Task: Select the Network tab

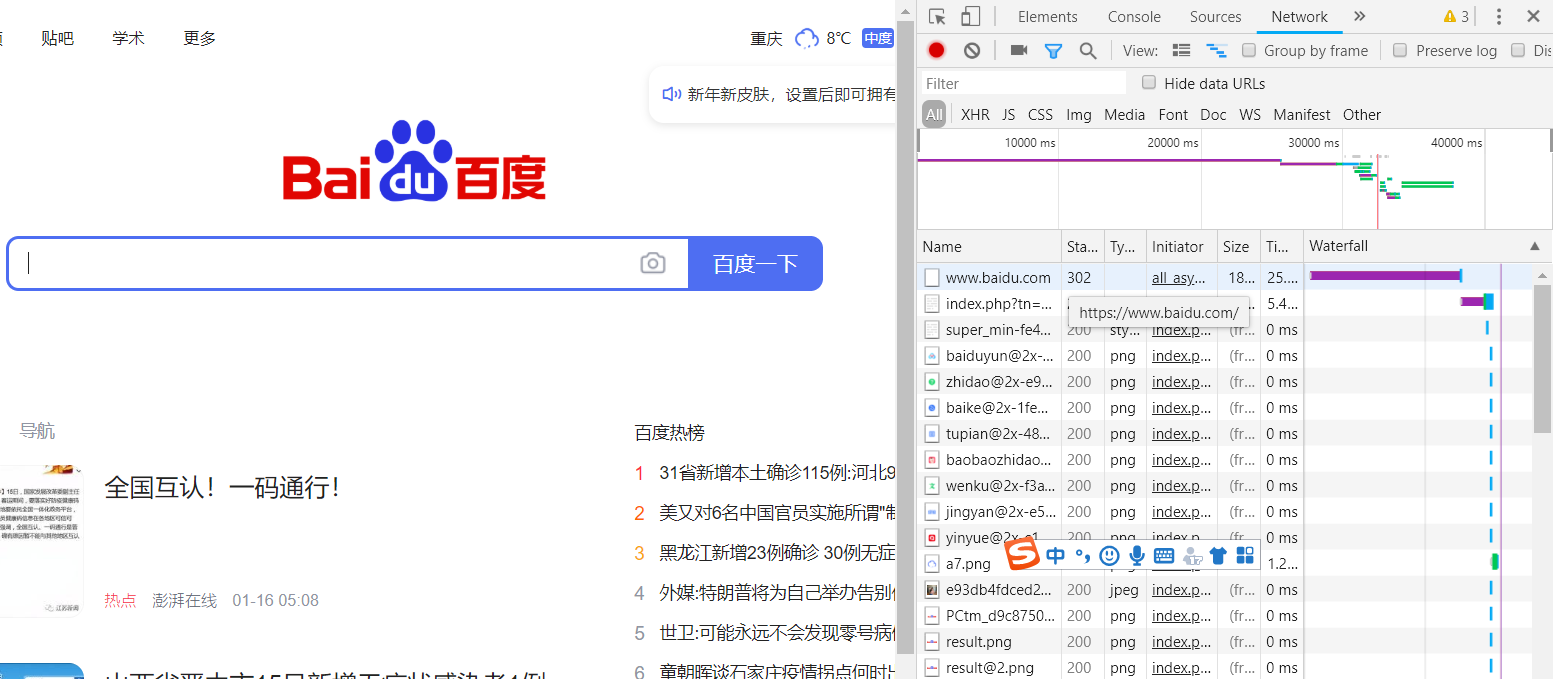Action: [1299, 16]
